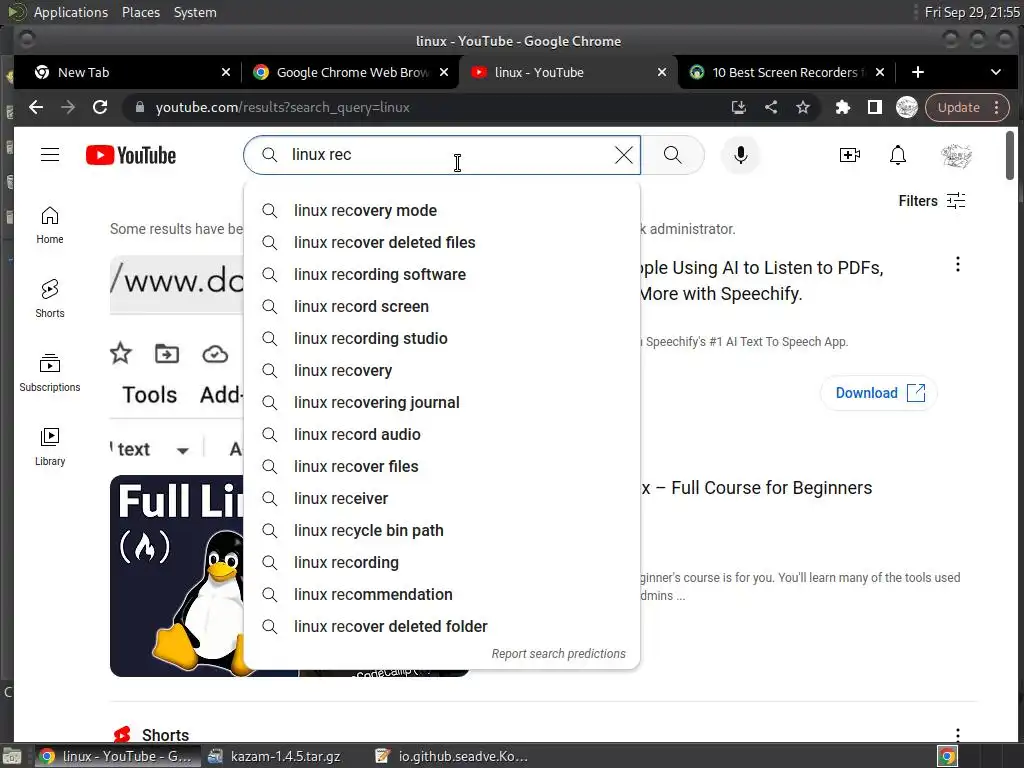This screenshot has height=768, width=1024.
Task: Click the magnifier search button
Action: [673, 155]
